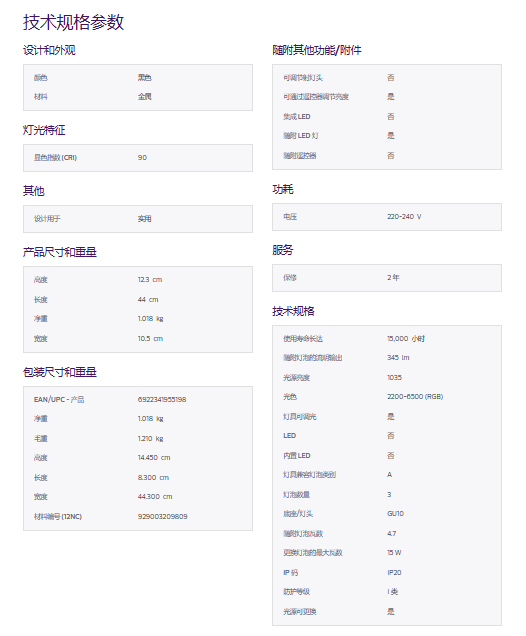Click the 服务 section heading

click(x=283, y=250)
